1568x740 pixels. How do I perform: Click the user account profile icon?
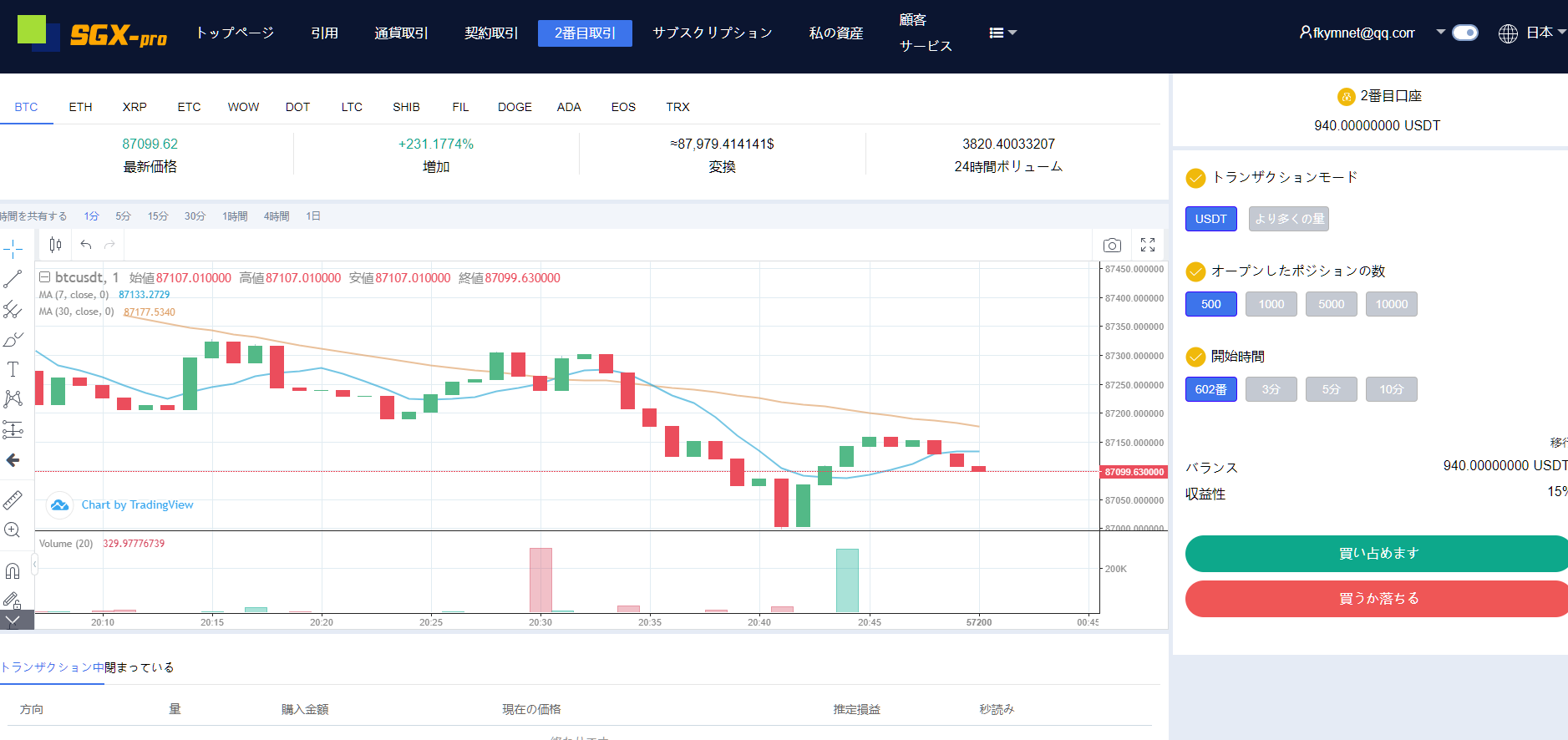(1305, 33)
